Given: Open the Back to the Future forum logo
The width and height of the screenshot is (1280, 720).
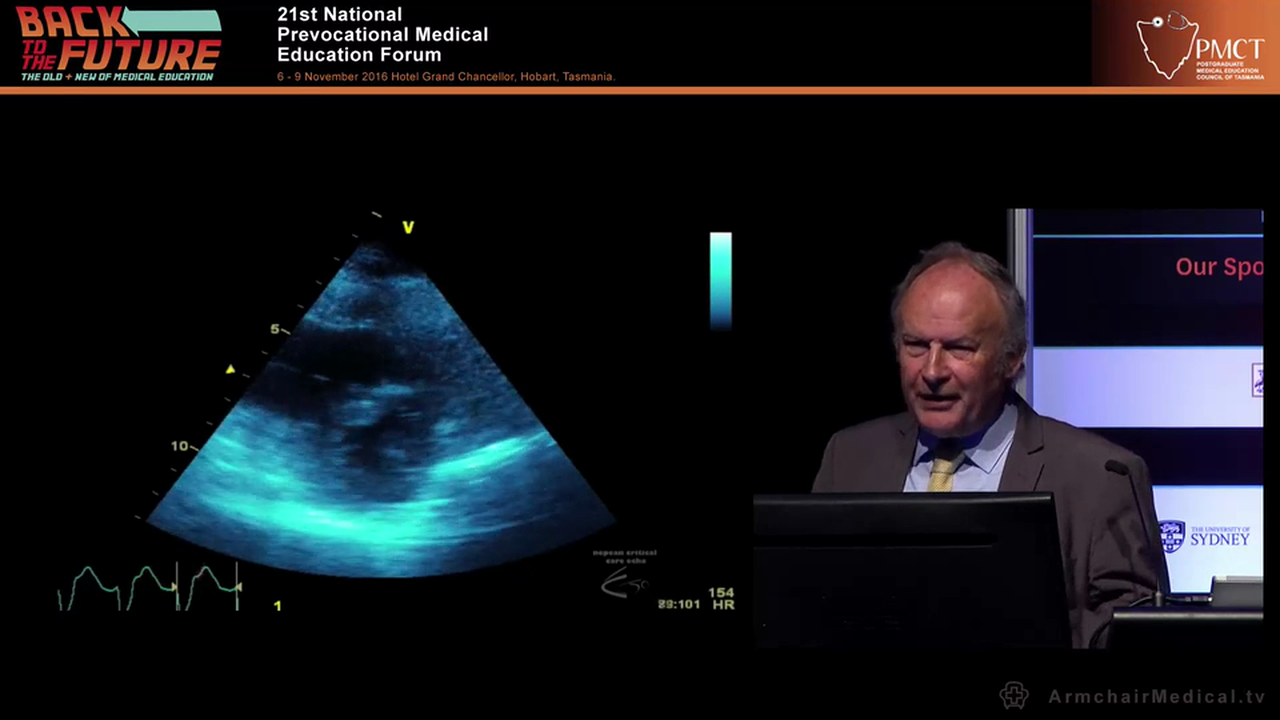Looking at the screenshot, I should (x=115, y=42).
